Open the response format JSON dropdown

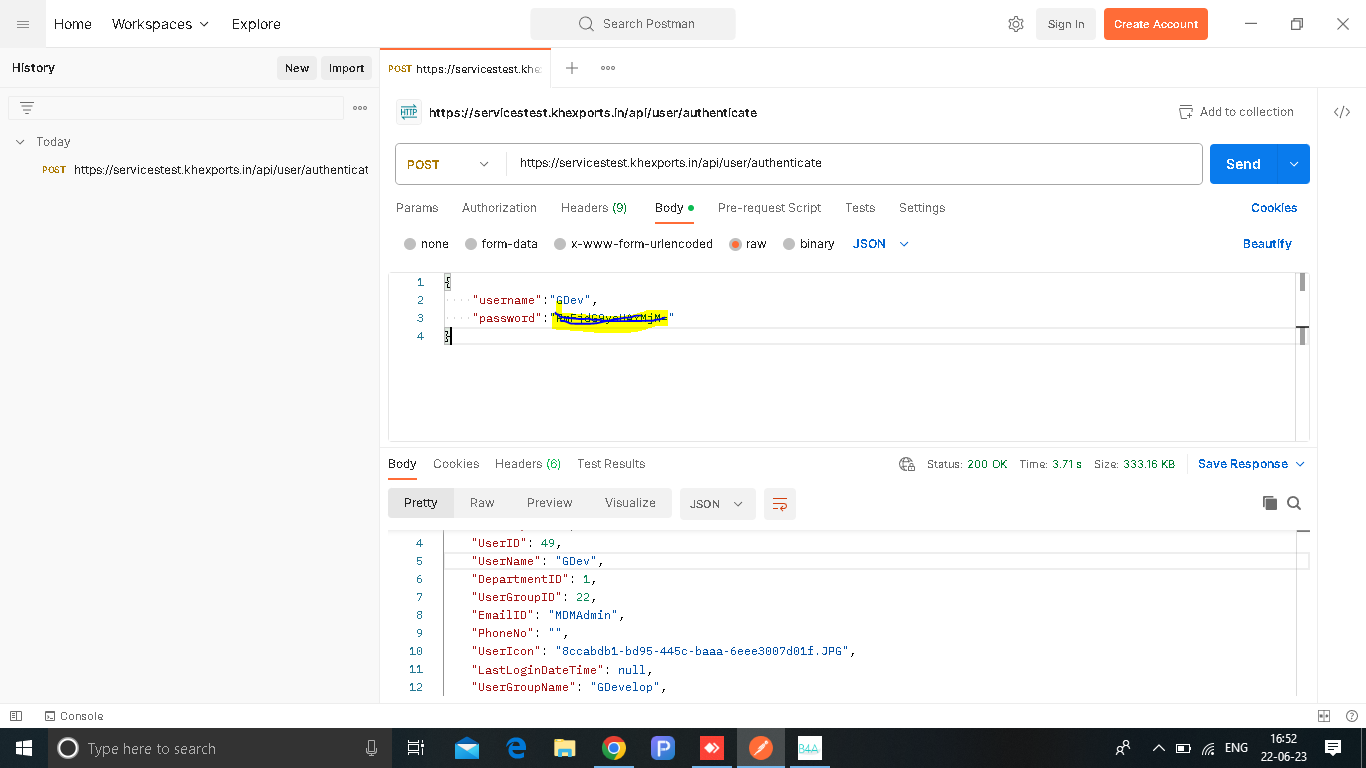[716, 504]
